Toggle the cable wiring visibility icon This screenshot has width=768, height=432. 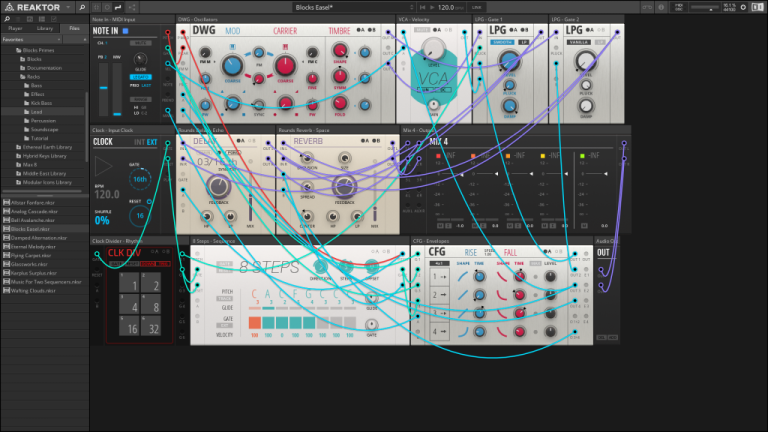pyautogui.click(x=118, y=7)
